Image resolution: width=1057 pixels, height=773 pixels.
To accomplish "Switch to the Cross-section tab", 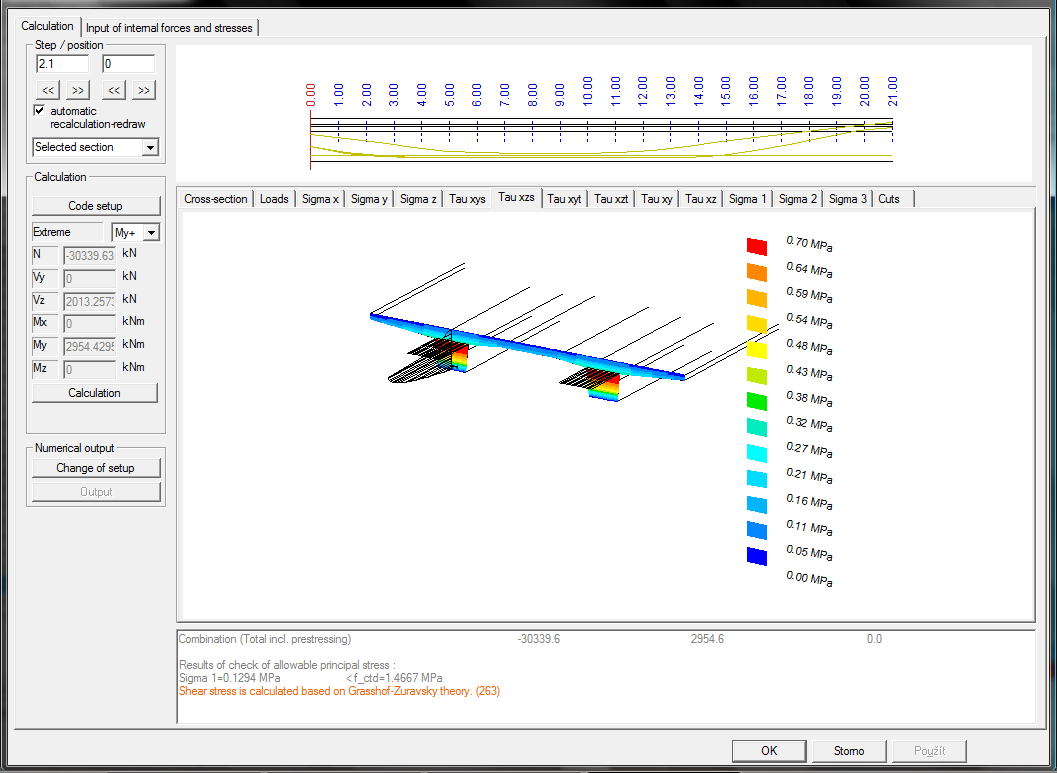I will click(x=216, y=199).
